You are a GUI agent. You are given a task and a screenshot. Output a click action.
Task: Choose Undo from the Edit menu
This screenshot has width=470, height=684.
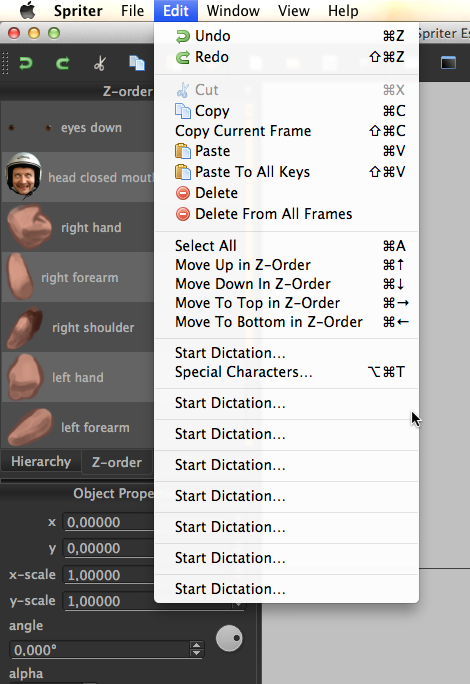286,36
